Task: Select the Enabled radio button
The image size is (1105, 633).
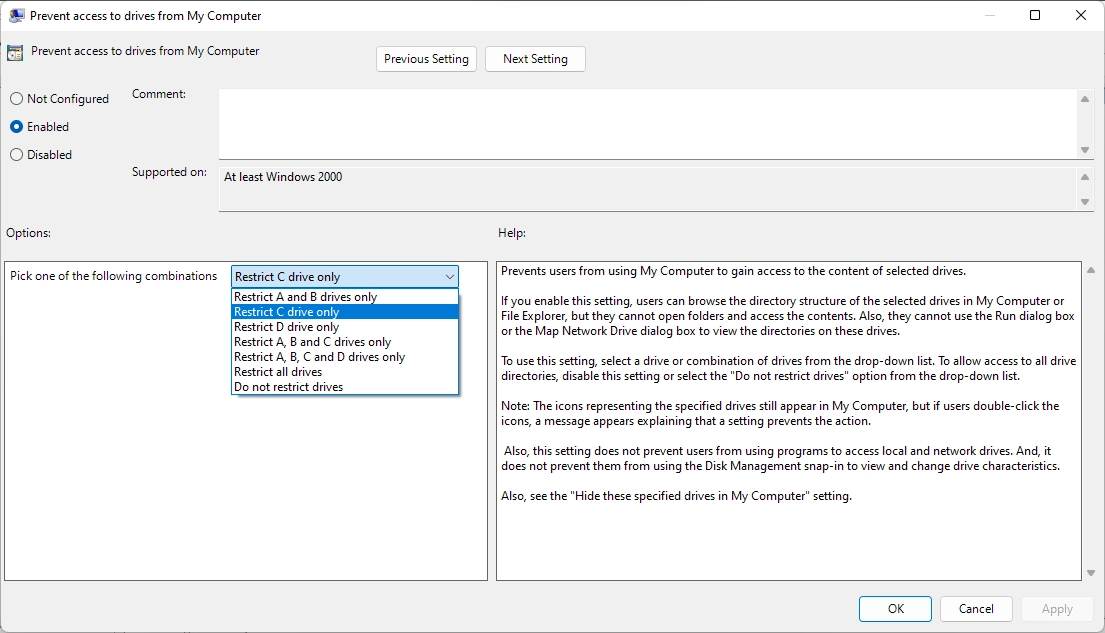Action: (x=17, y=127)
